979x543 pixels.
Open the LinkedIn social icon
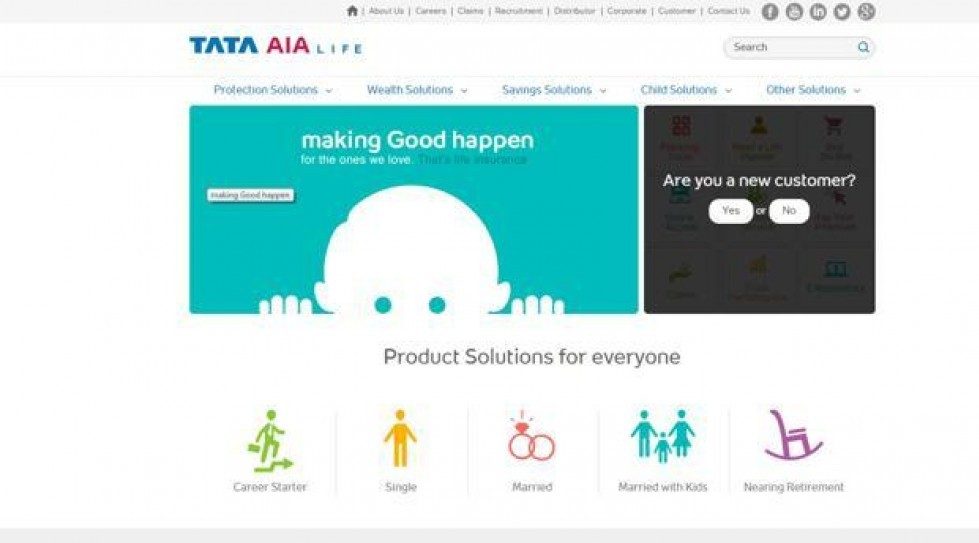pos(818,11)
